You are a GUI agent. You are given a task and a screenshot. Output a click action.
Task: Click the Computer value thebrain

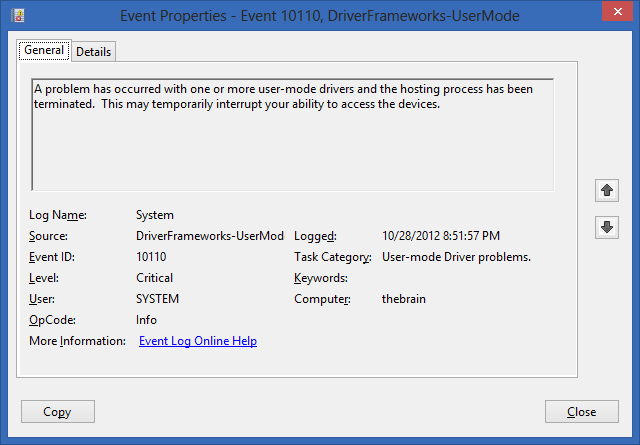404,299
